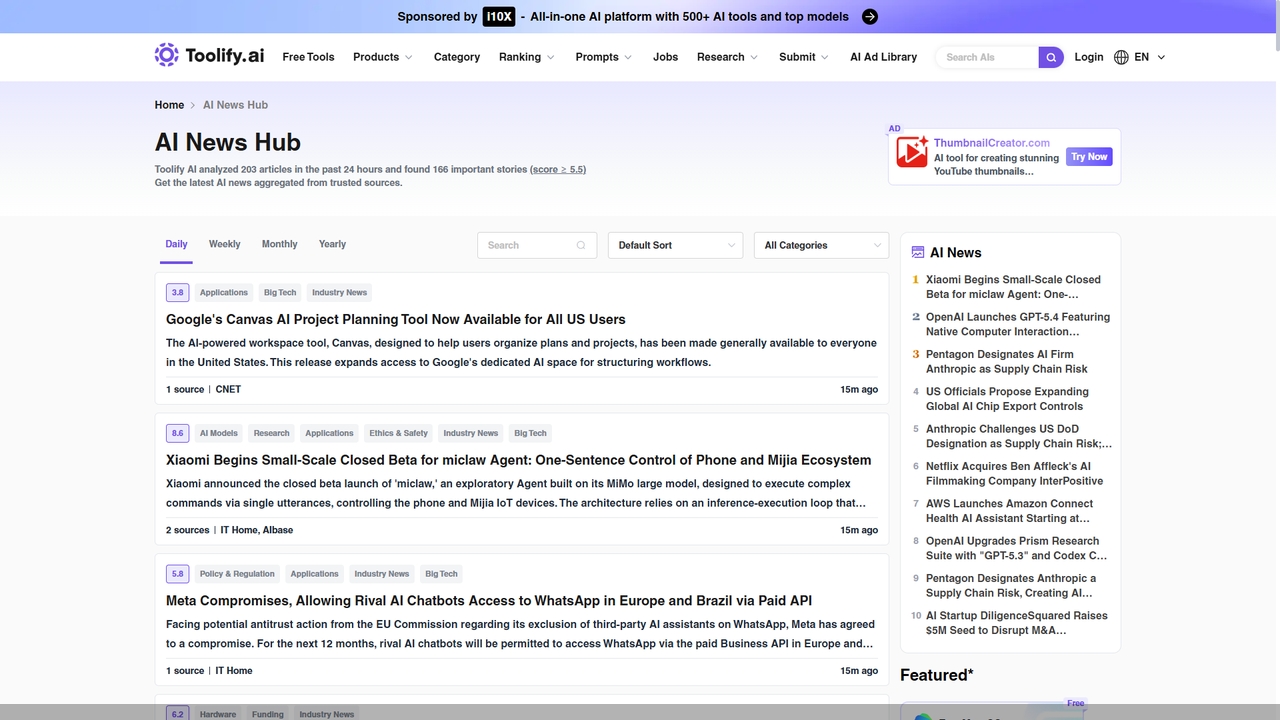
Task: Open Free Tools in the nav bar
Action: pyautogui.click(x=308, y=57)
